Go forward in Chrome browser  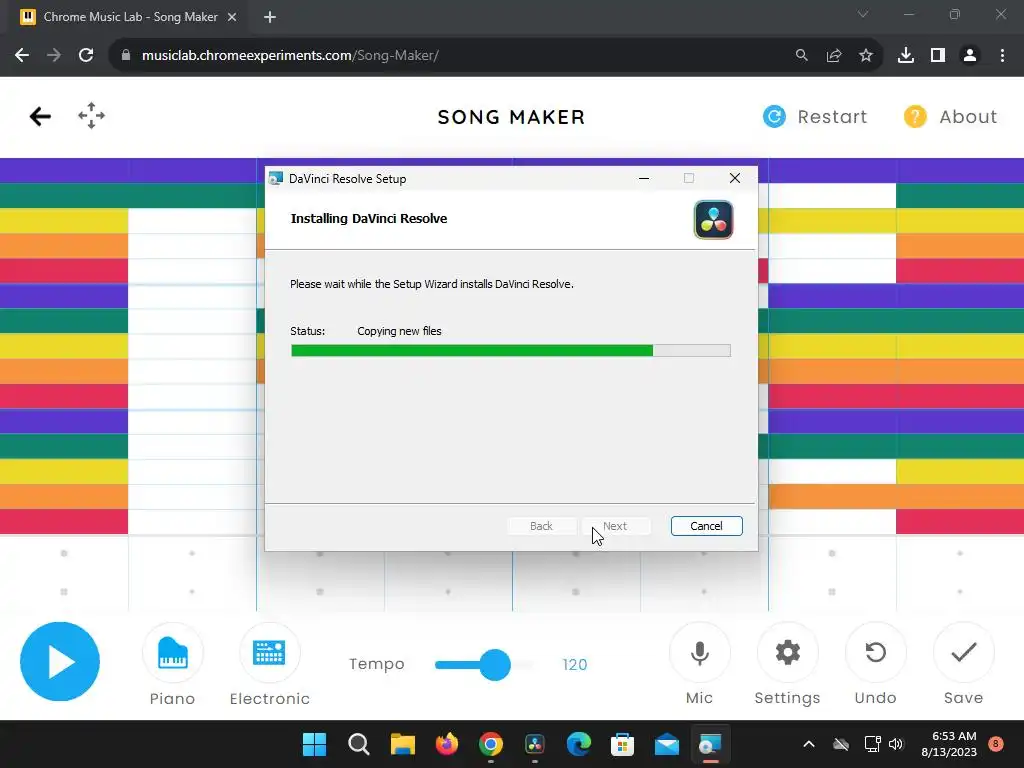coord(54,56)
